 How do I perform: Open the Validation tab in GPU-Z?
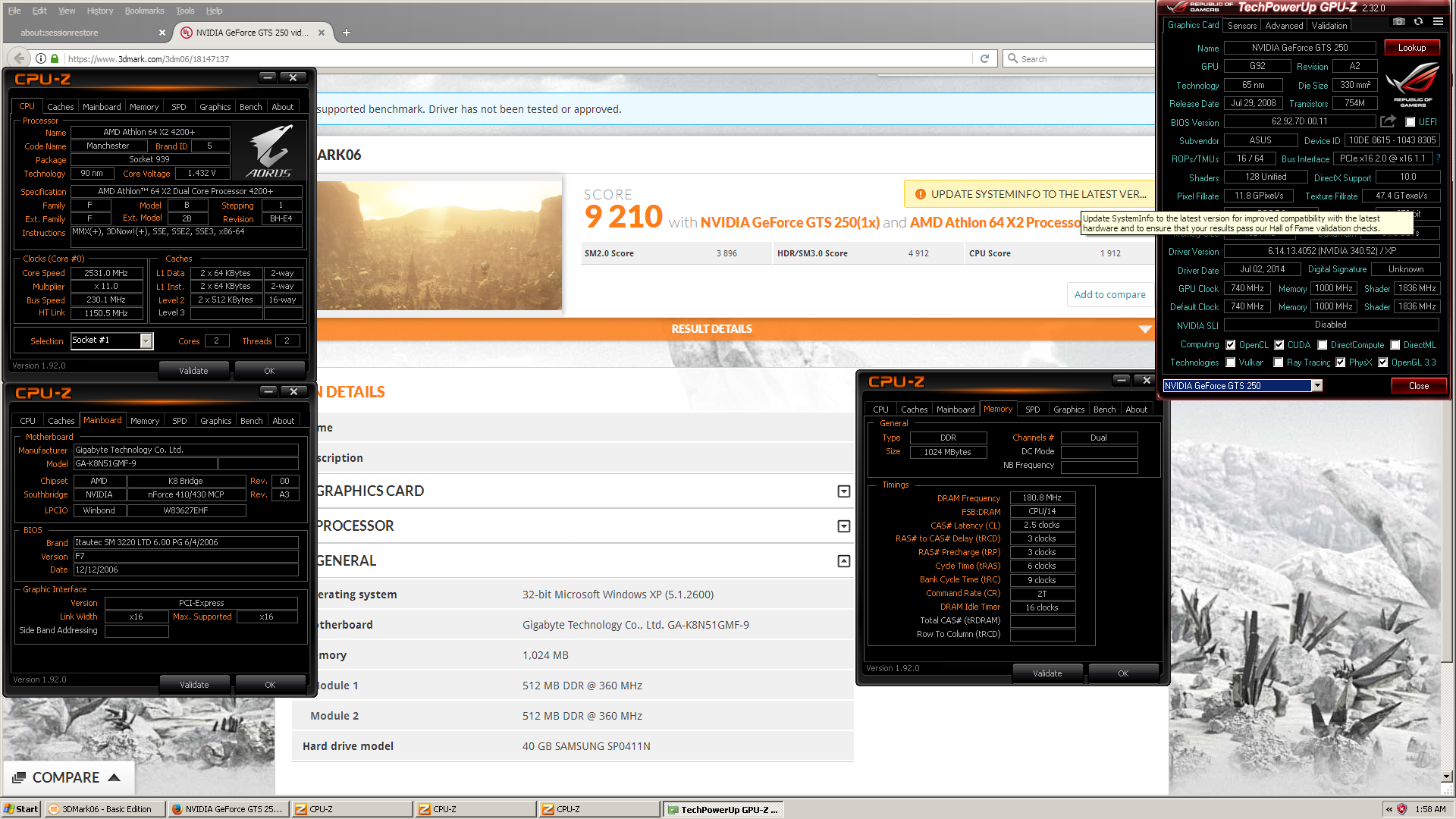click(1329, 25)
